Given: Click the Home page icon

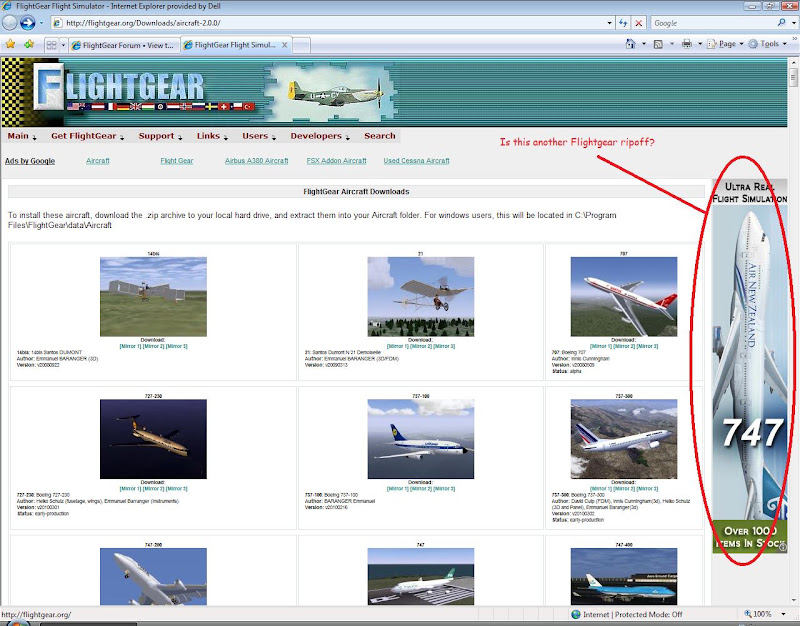Looking at the screenshot, I should click(x=631, y=44).
